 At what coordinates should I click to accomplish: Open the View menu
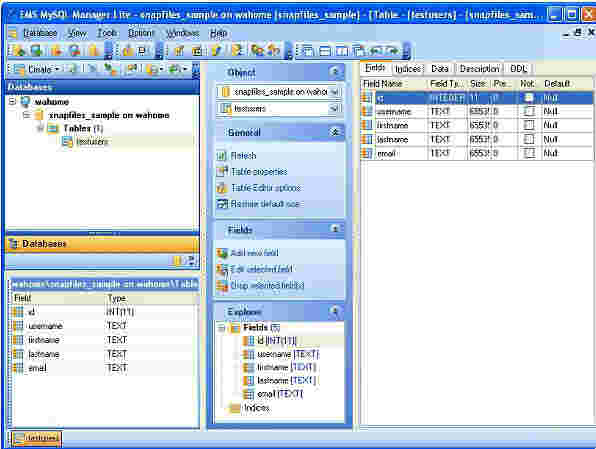tap(77, 33)
